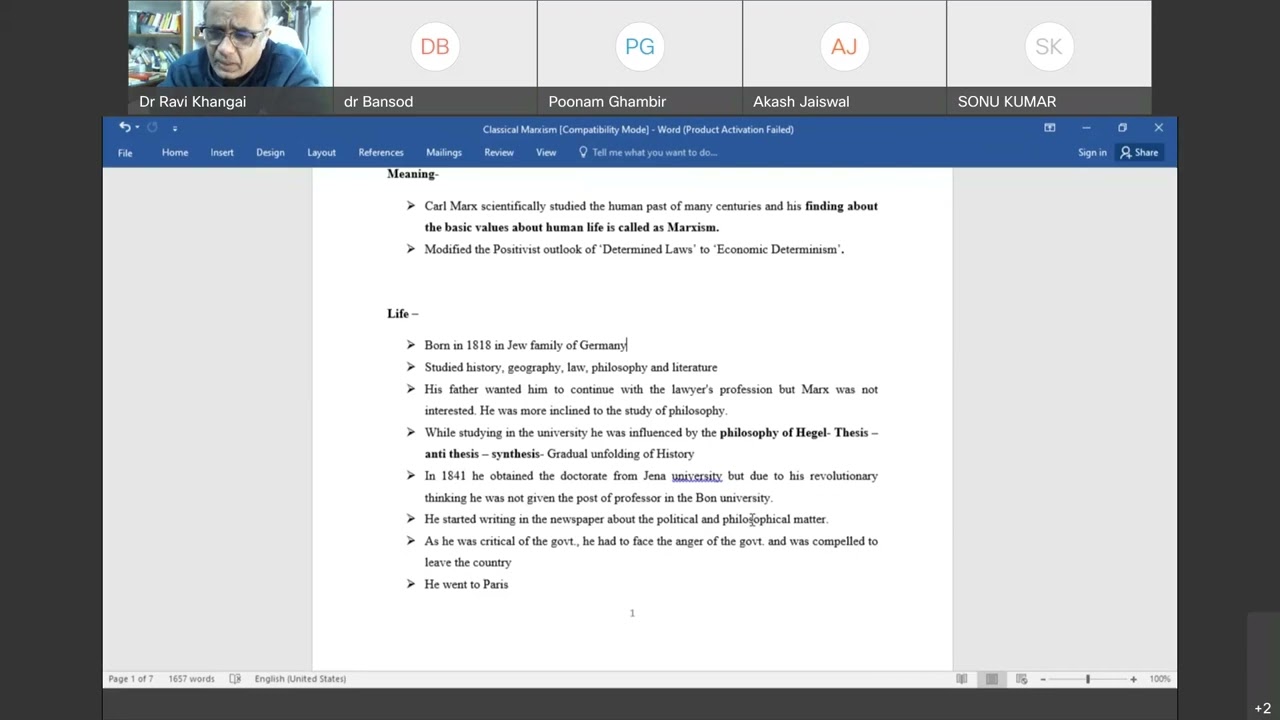Open the Customize Quick Access Toolbar dropdown

(174, 128)
